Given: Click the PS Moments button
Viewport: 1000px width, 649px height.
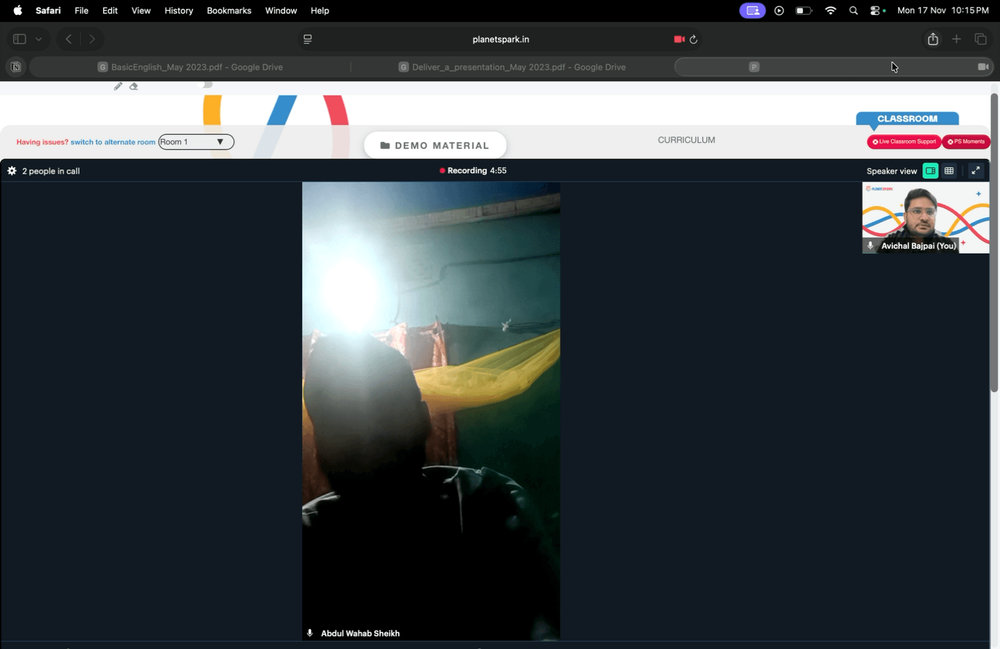Looking at the screenshot, I should point(966,142).
